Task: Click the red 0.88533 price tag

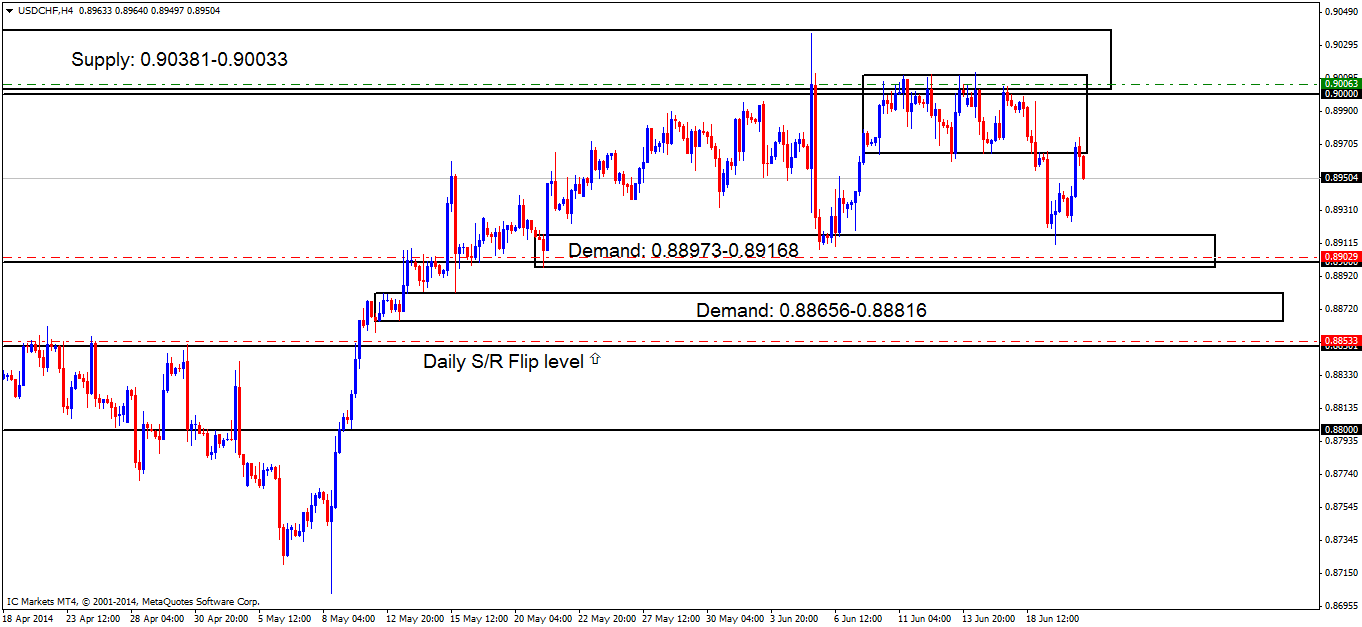Action: pos(1340,341)
